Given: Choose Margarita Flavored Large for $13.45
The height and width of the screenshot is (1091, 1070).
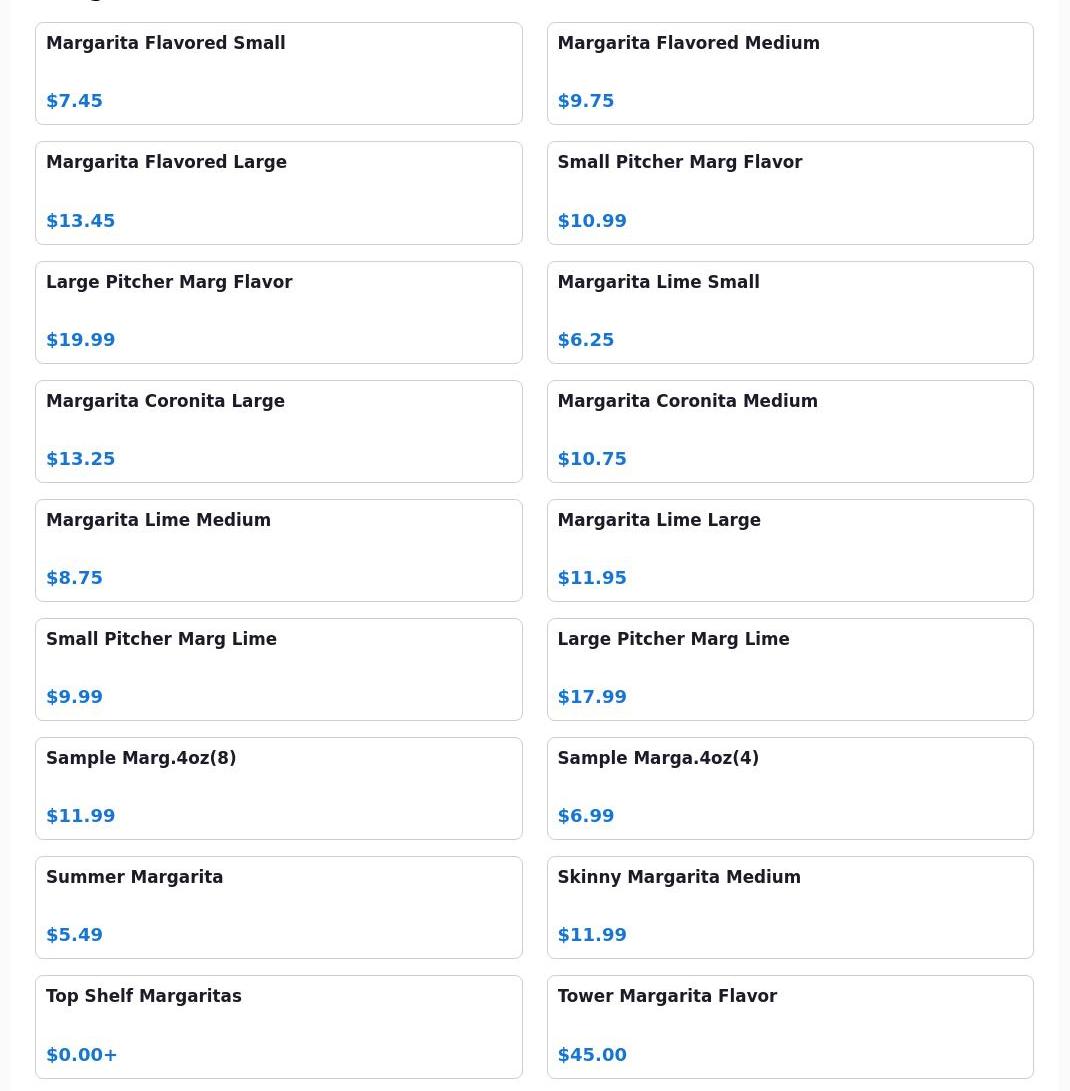Looking at the screenshot, I should [278, 193].
